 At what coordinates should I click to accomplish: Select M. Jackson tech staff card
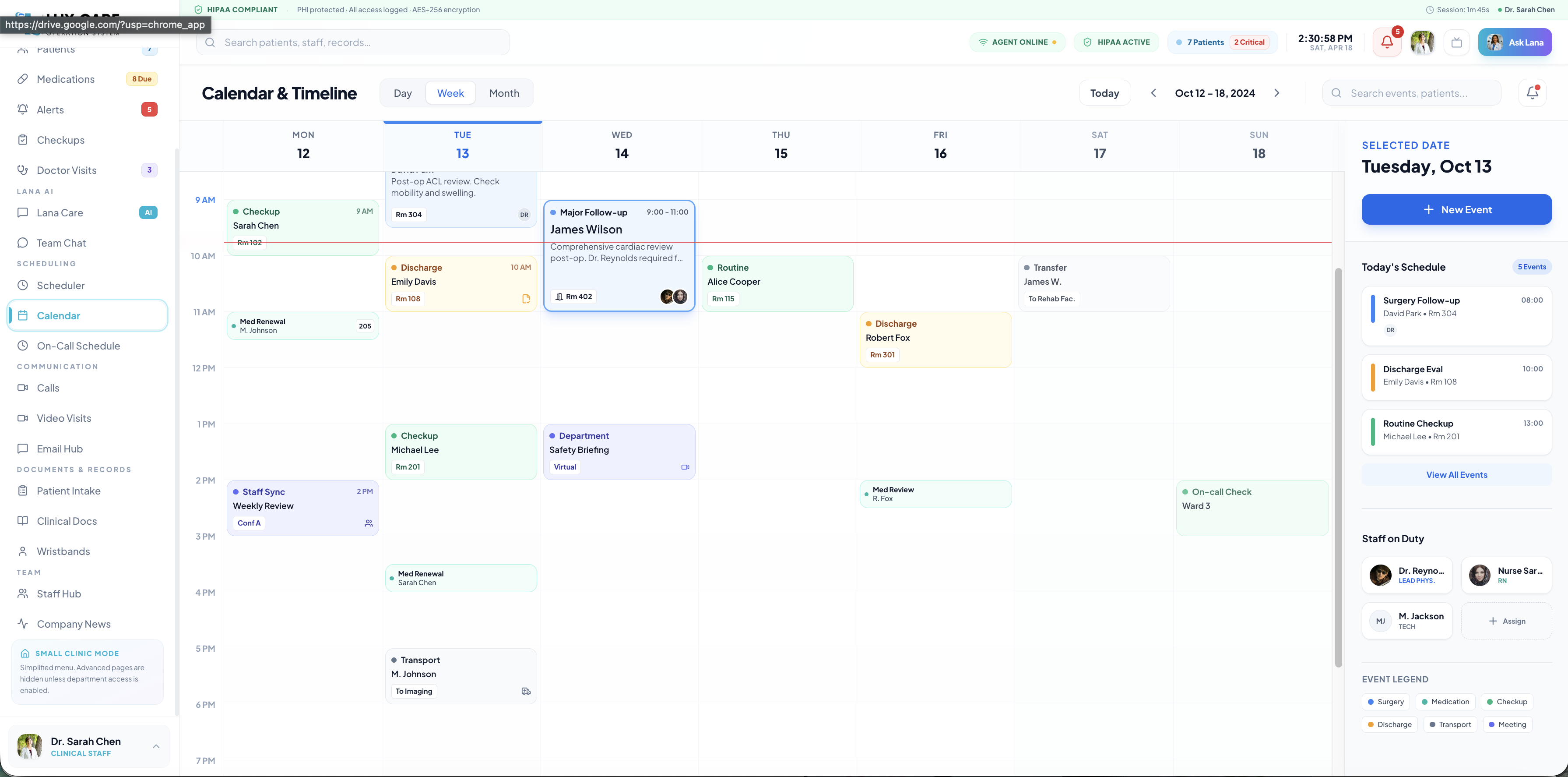pyautogui.click(x=1407, y=621)
